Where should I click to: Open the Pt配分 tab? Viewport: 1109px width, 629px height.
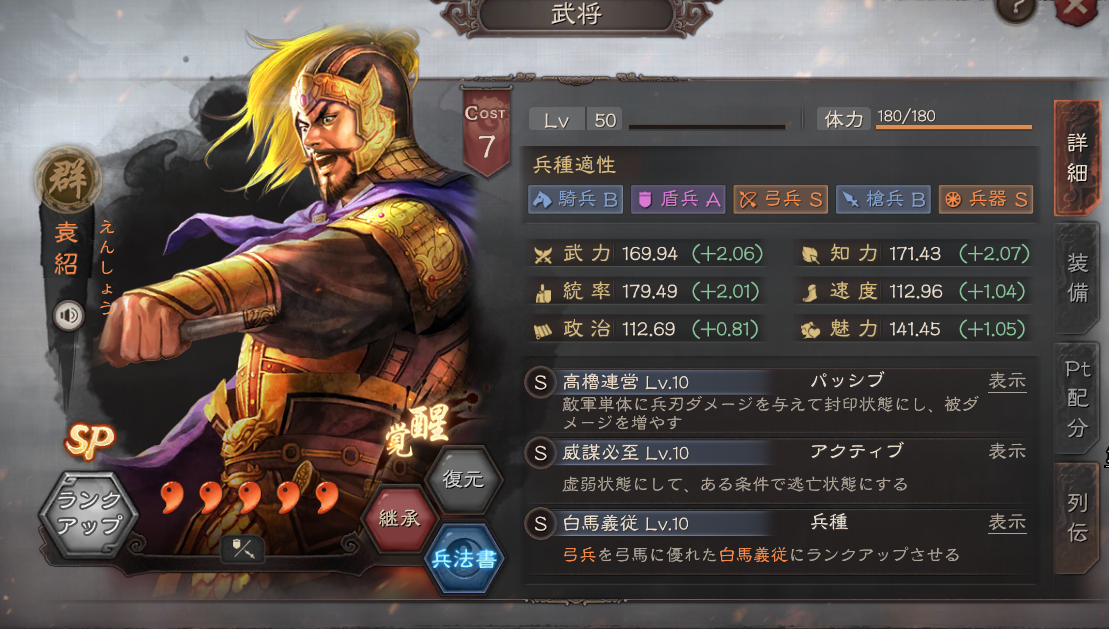point(1077,398)
